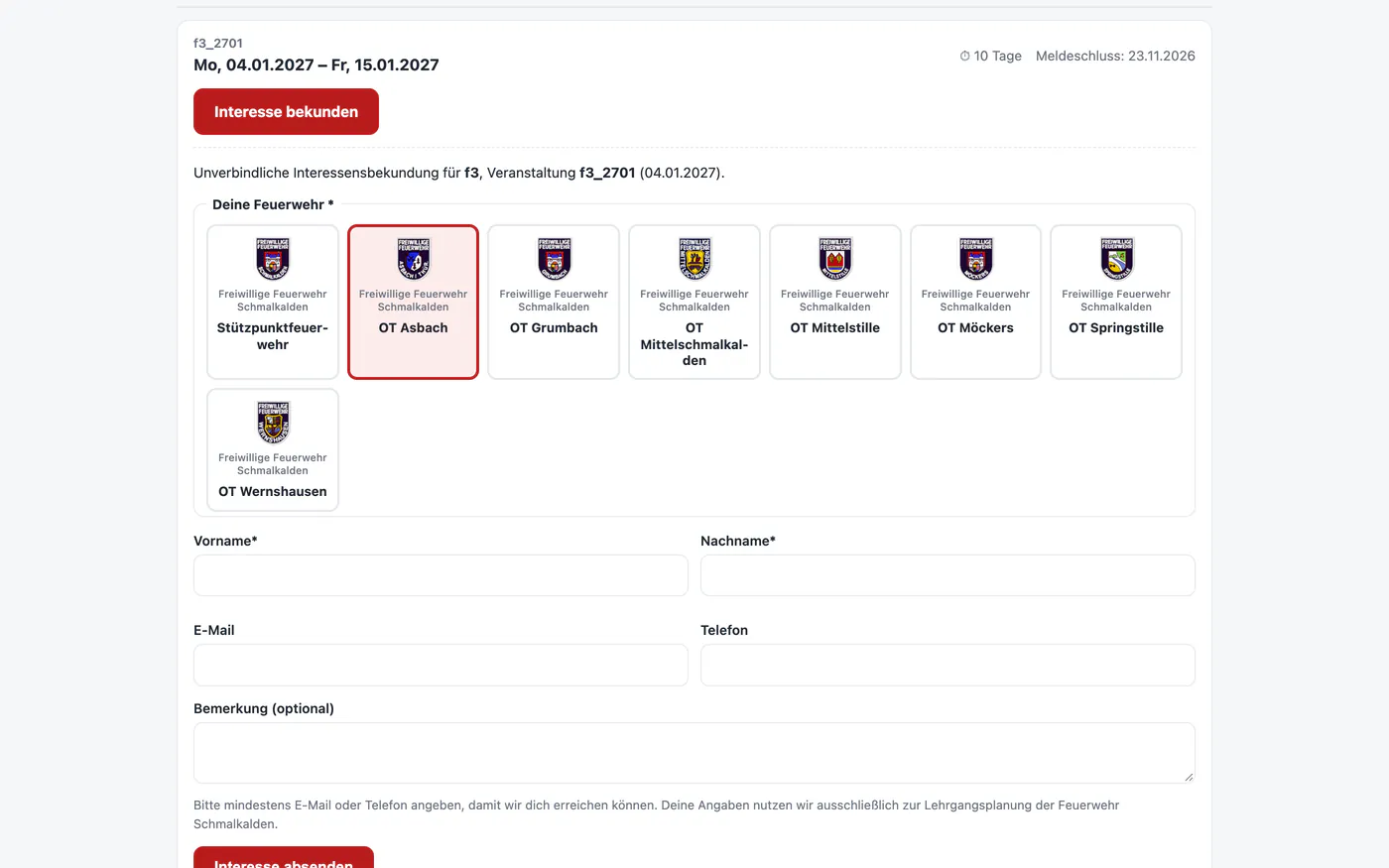Submit with Interesse absenden button
This screenshot has height=868, width=1389.
coord(284,858)
